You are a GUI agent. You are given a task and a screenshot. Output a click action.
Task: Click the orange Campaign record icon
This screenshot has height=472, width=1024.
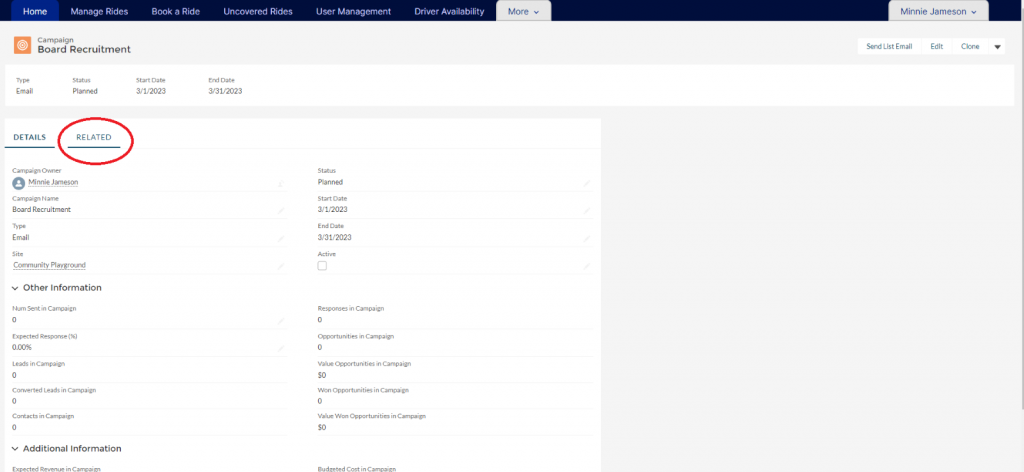click(21, 46)
